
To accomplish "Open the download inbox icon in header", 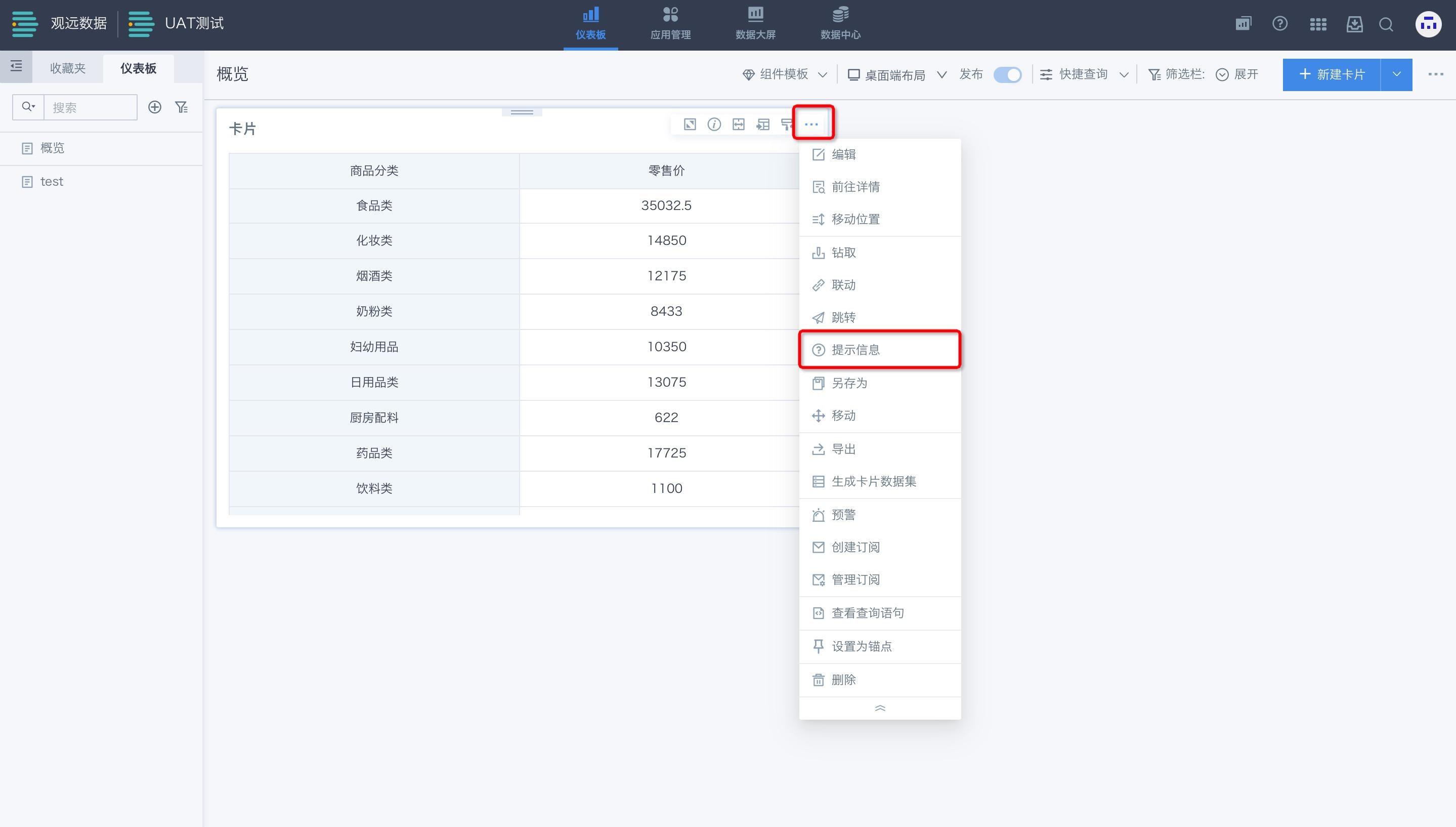I will click(x=1354, y=24).
